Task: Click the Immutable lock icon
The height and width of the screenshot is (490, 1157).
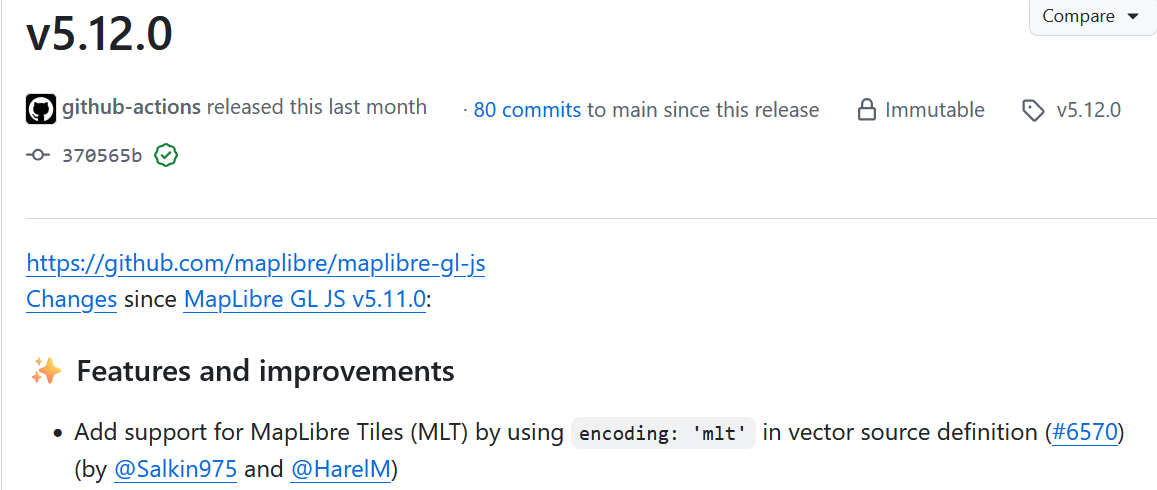Action: pyautogui.click(x=867, y=110)
